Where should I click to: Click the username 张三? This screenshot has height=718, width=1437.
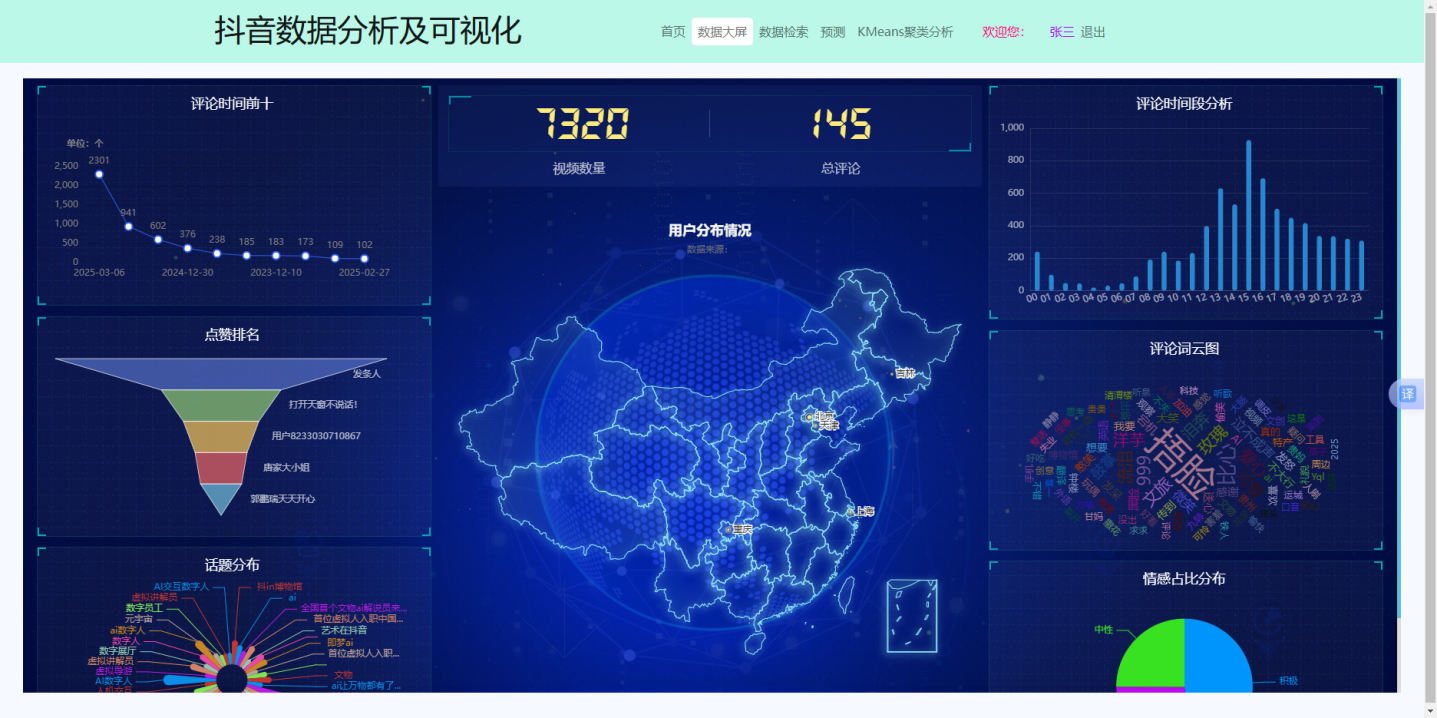click(x=1062, y=32)
